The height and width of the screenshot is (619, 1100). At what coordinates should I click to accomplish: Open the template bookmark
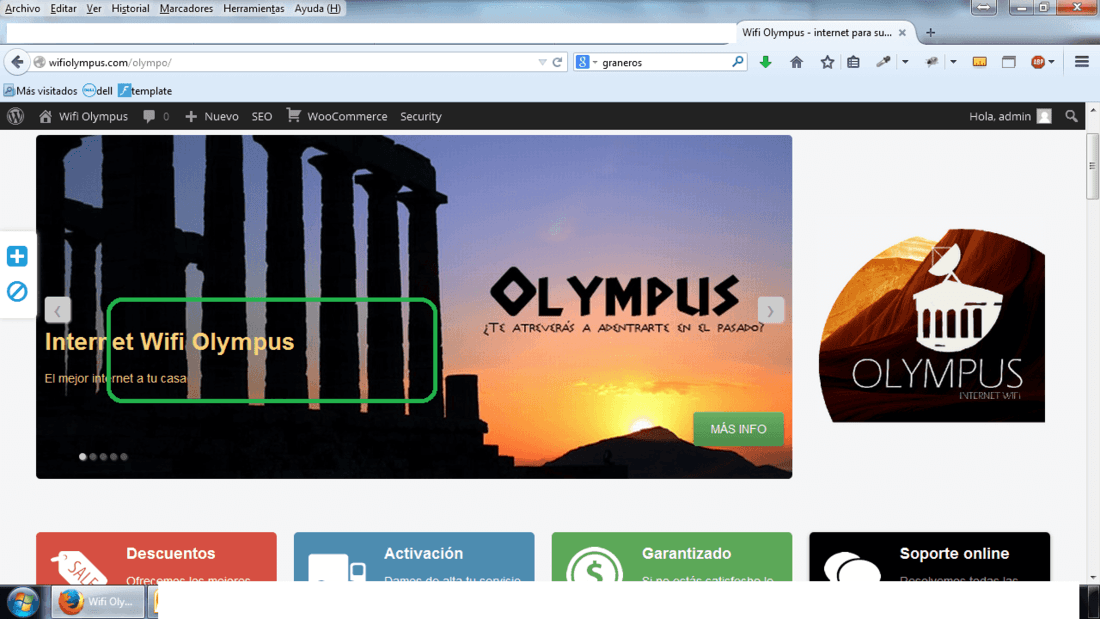point(145,91)
